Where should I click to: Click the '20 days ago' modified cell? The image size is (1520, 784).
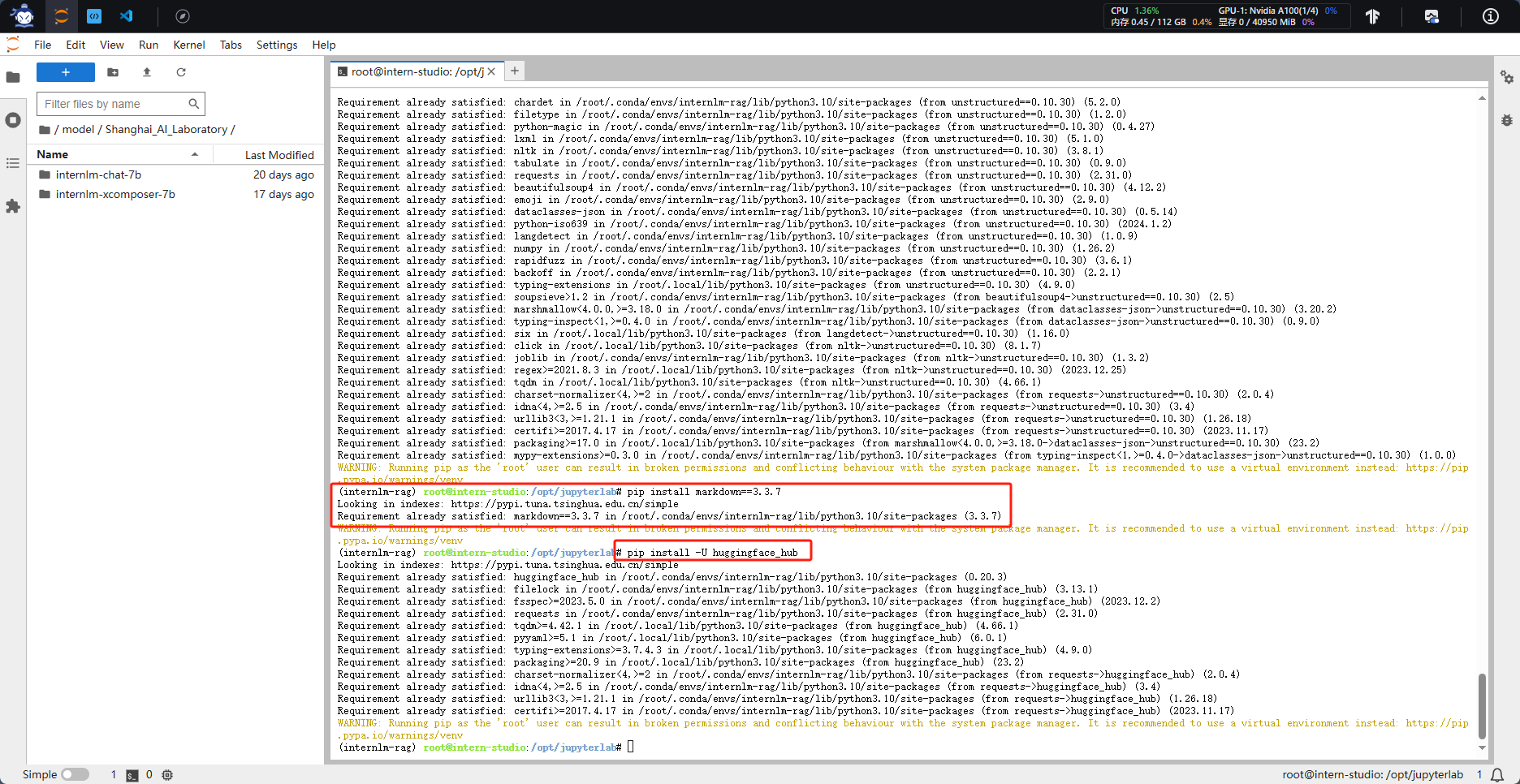click(283, 174)
